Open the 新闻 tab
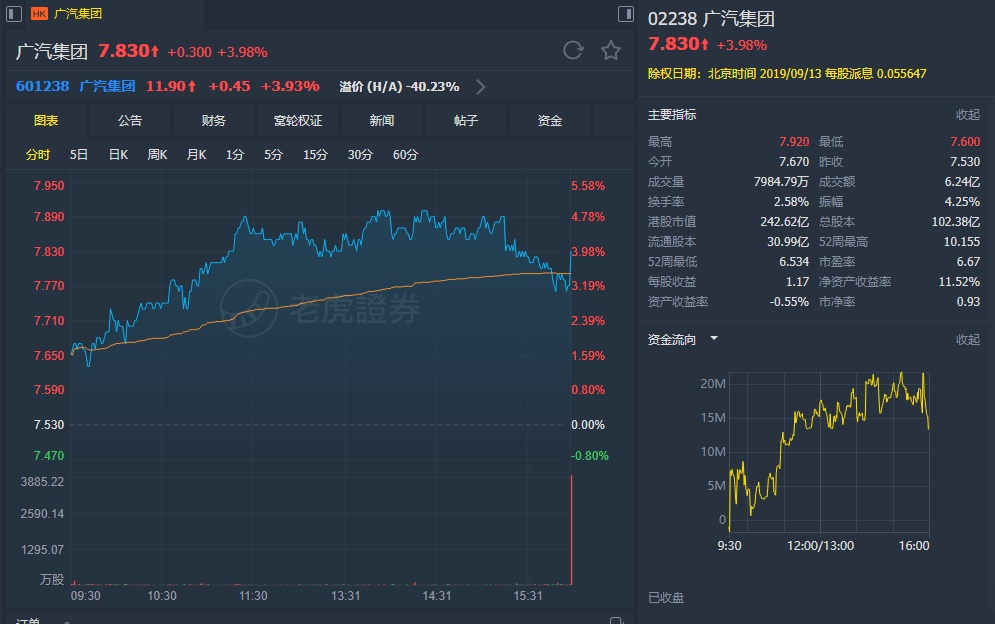995x624 pixels. tap(381, 121)
